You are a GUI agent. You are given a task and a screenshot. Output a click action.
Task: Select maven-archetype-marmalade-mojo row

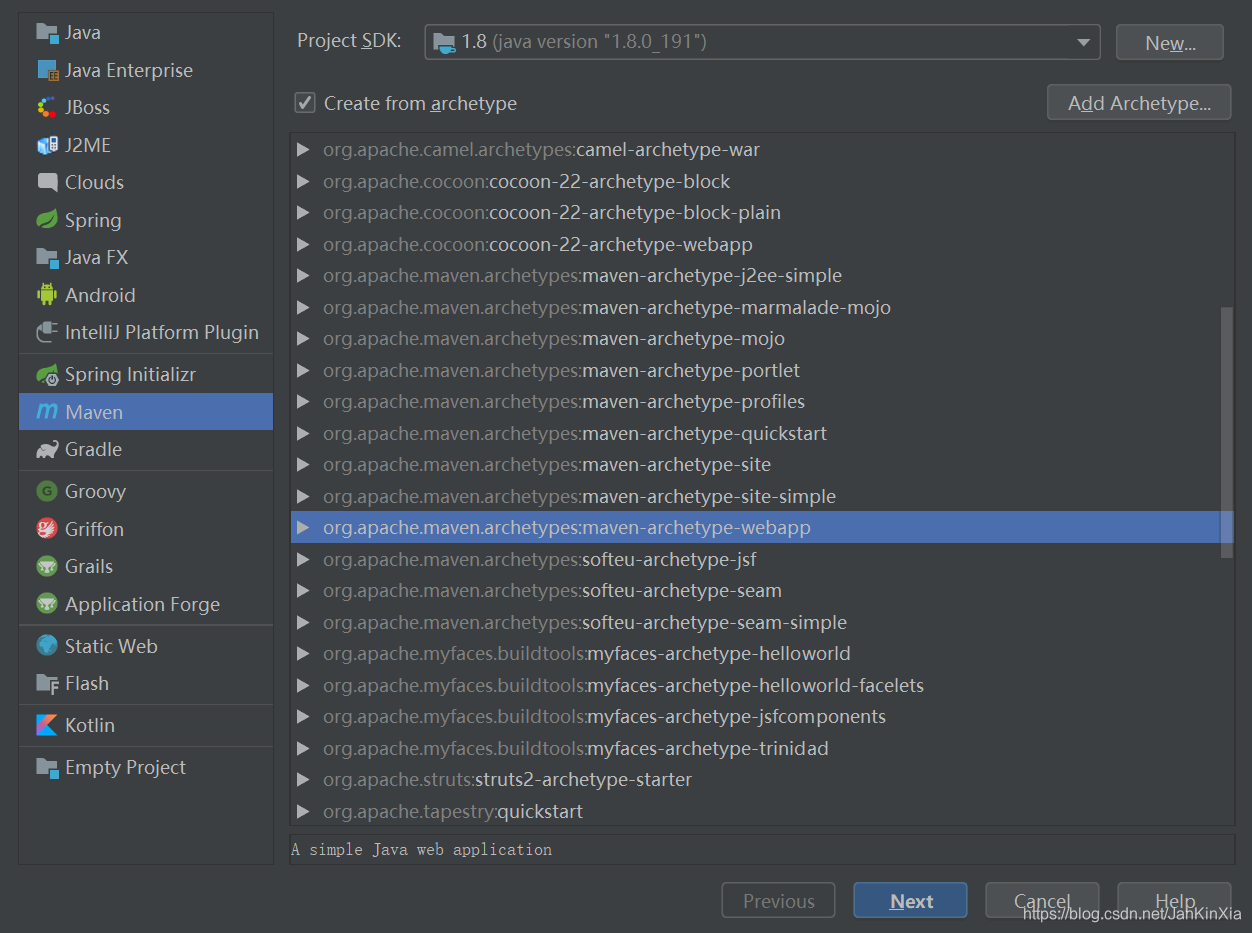(762, 307)
